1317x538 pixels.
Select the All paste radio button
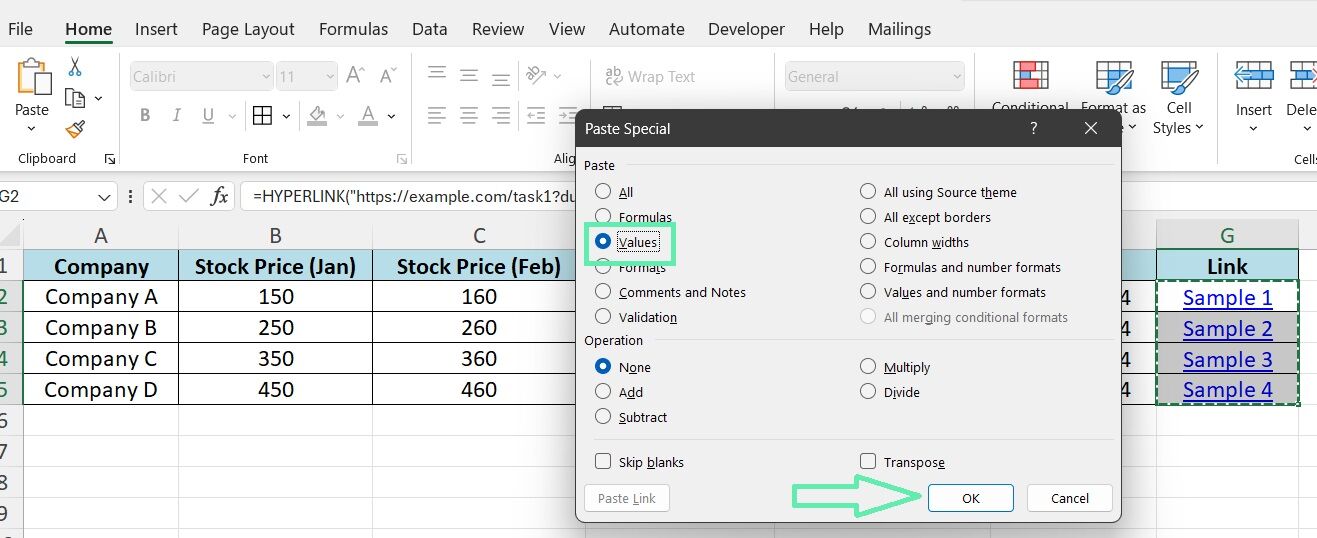point(602,191)
